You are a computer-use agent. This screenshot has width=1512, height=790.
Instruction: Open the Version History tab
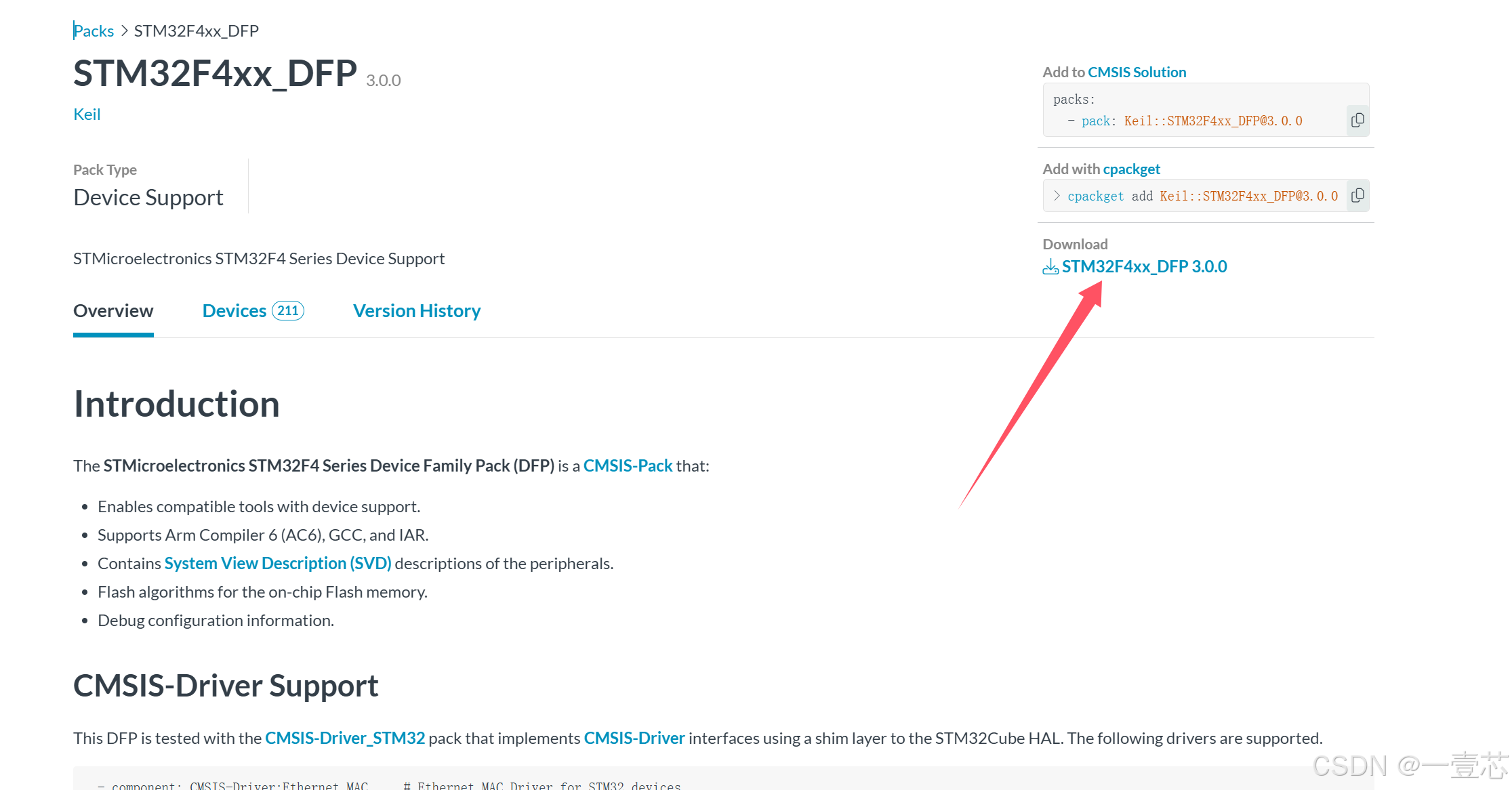pyautogui.click(x=416, y=311)
